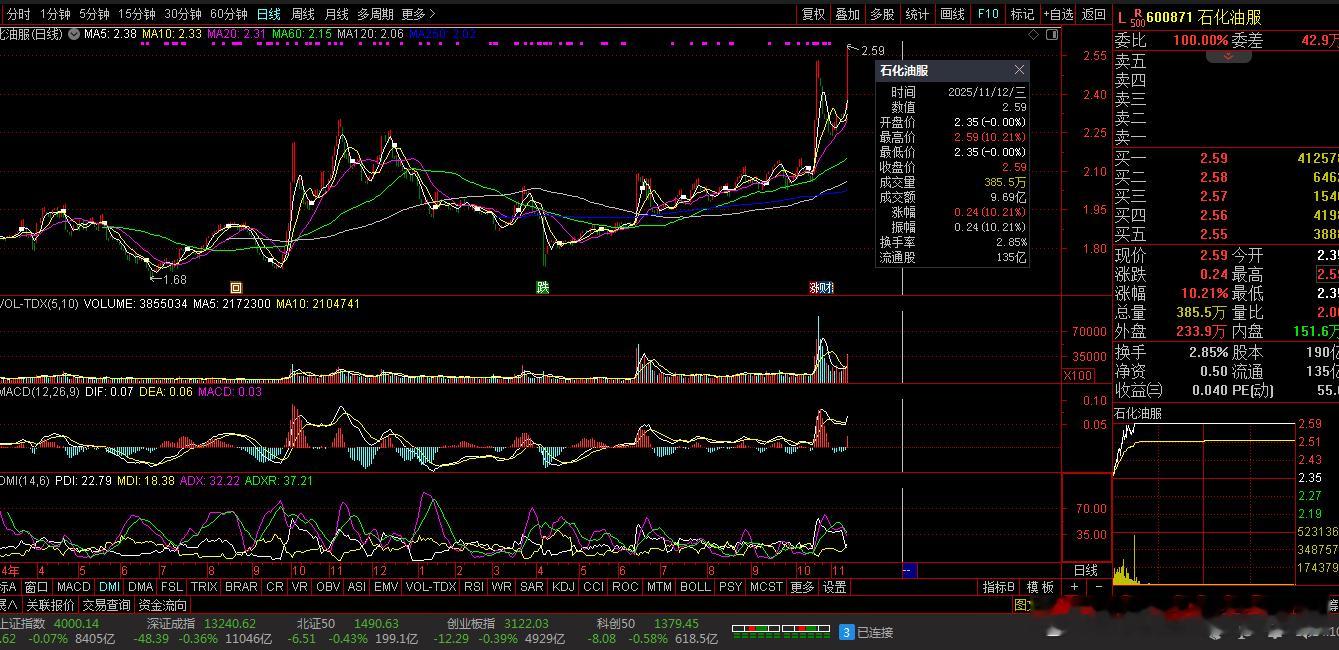The image size is (1339, 650).
Task: Click the plus zoom icon beside 模板
Action: tap(1074, 587)
